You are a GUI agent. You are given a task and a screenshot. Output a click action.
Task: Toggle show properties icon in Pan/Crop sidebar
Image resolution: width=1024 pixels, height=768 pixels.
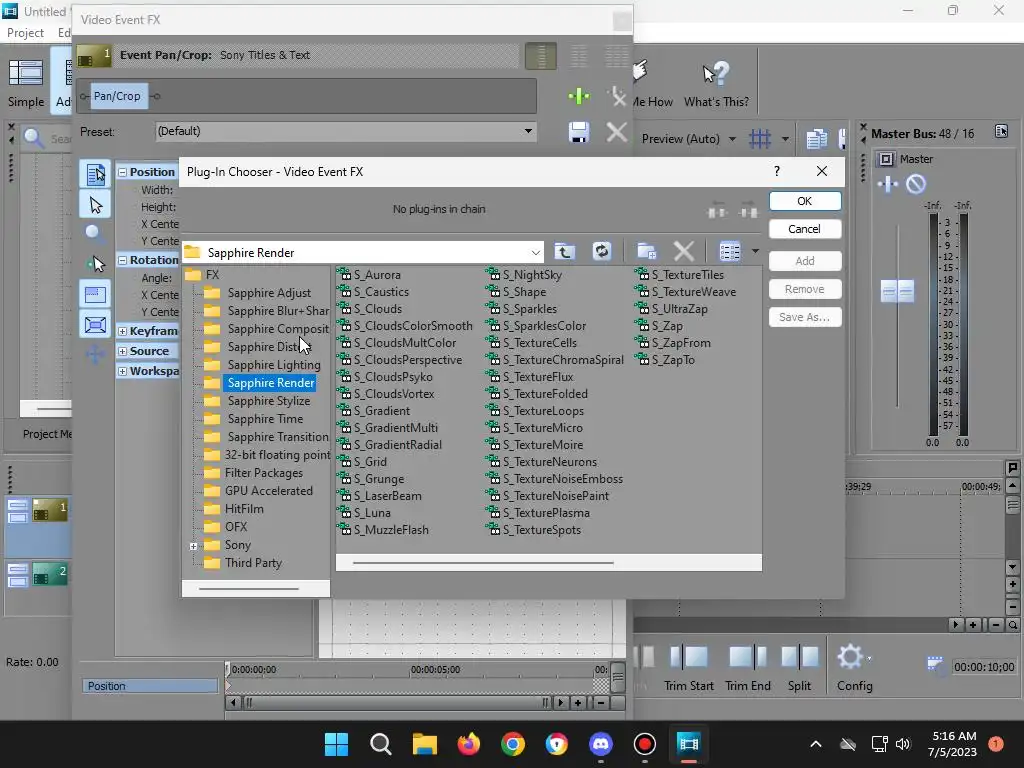[95, 174]
